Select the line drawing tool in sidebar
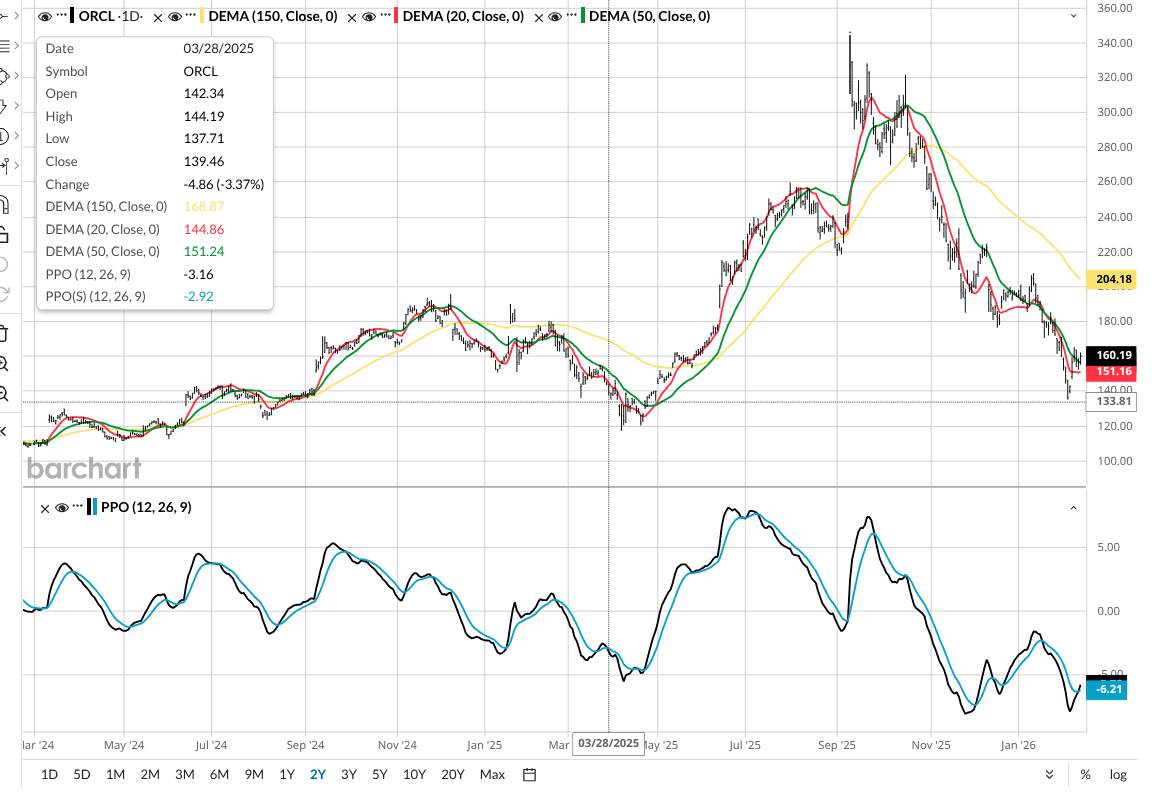The image size is (1156, 804). click(x=3, y=15)
